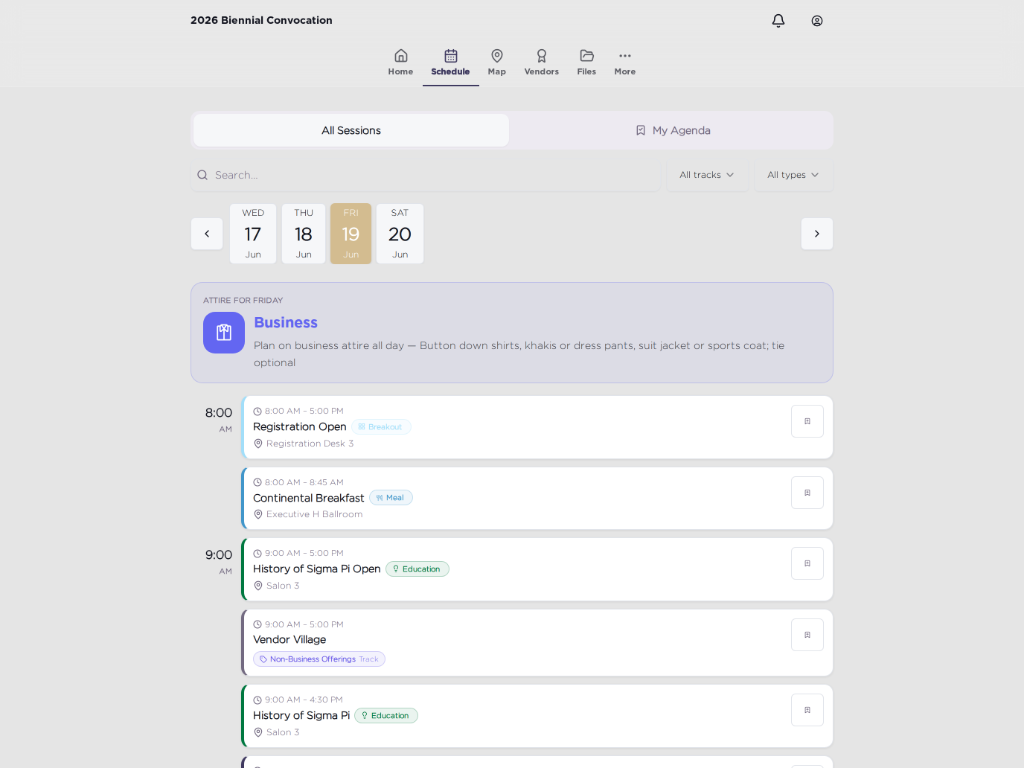Expand the All types dropdown
1024x768 pixels.
[793, 175]
